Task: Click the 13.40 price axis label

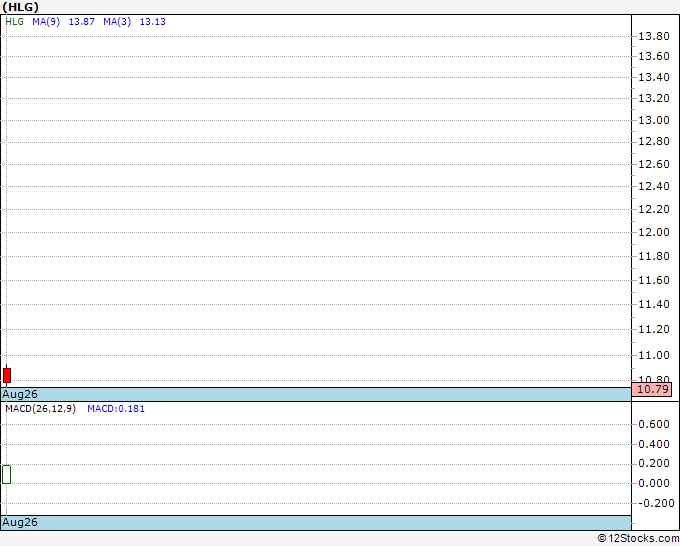Action: point(654,77)
